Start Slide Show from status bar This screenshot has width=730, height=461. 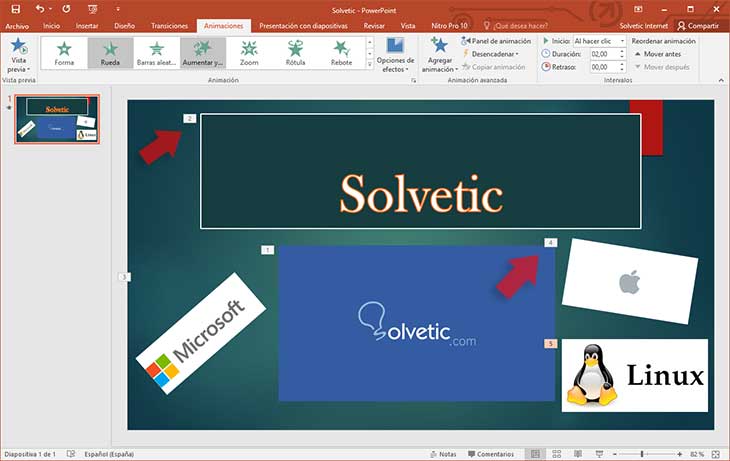(599, 454)
